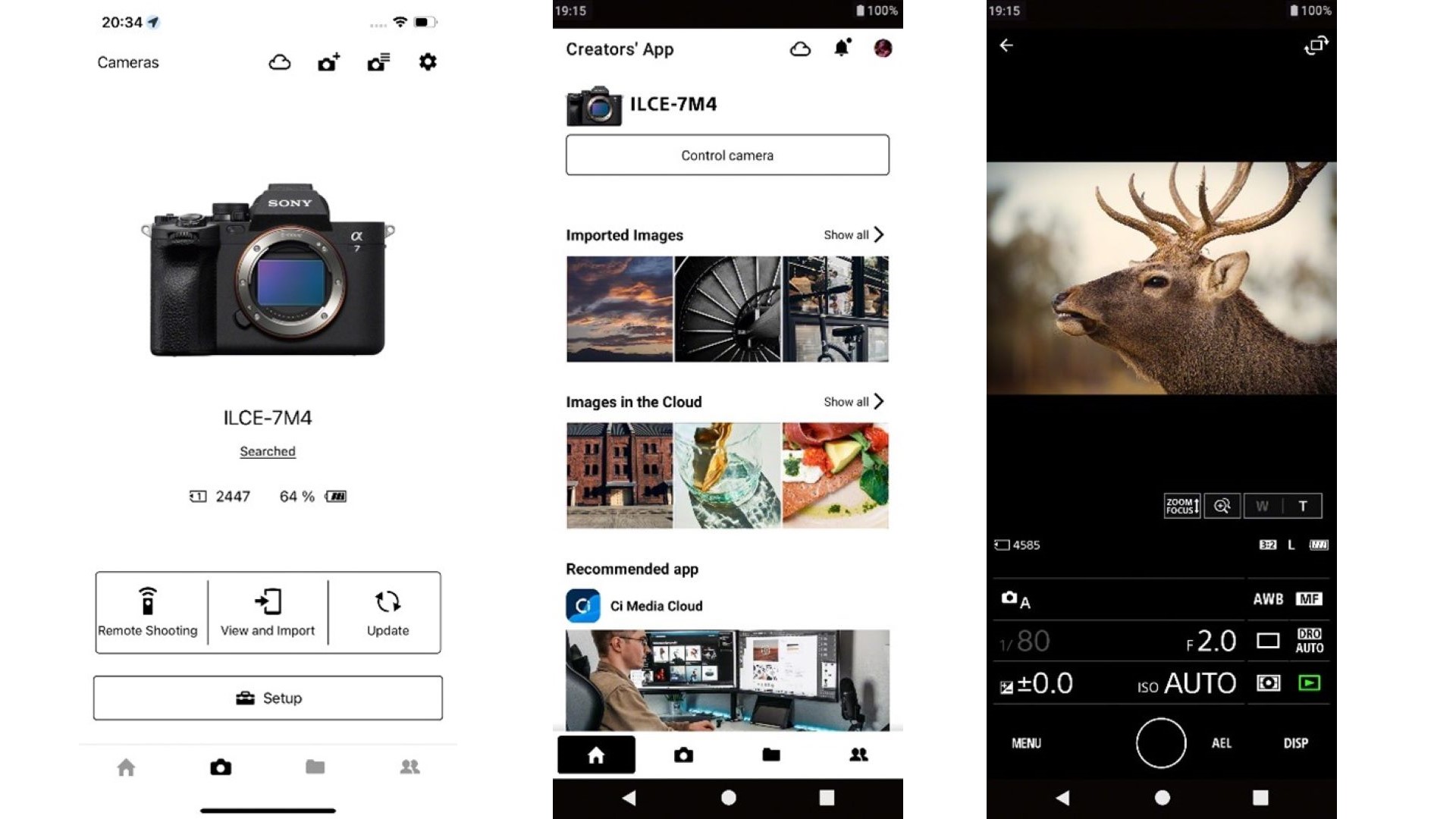Tap the green playback icon
The width and height of the screenshot is (1456, 819).
coord(1309,683)
